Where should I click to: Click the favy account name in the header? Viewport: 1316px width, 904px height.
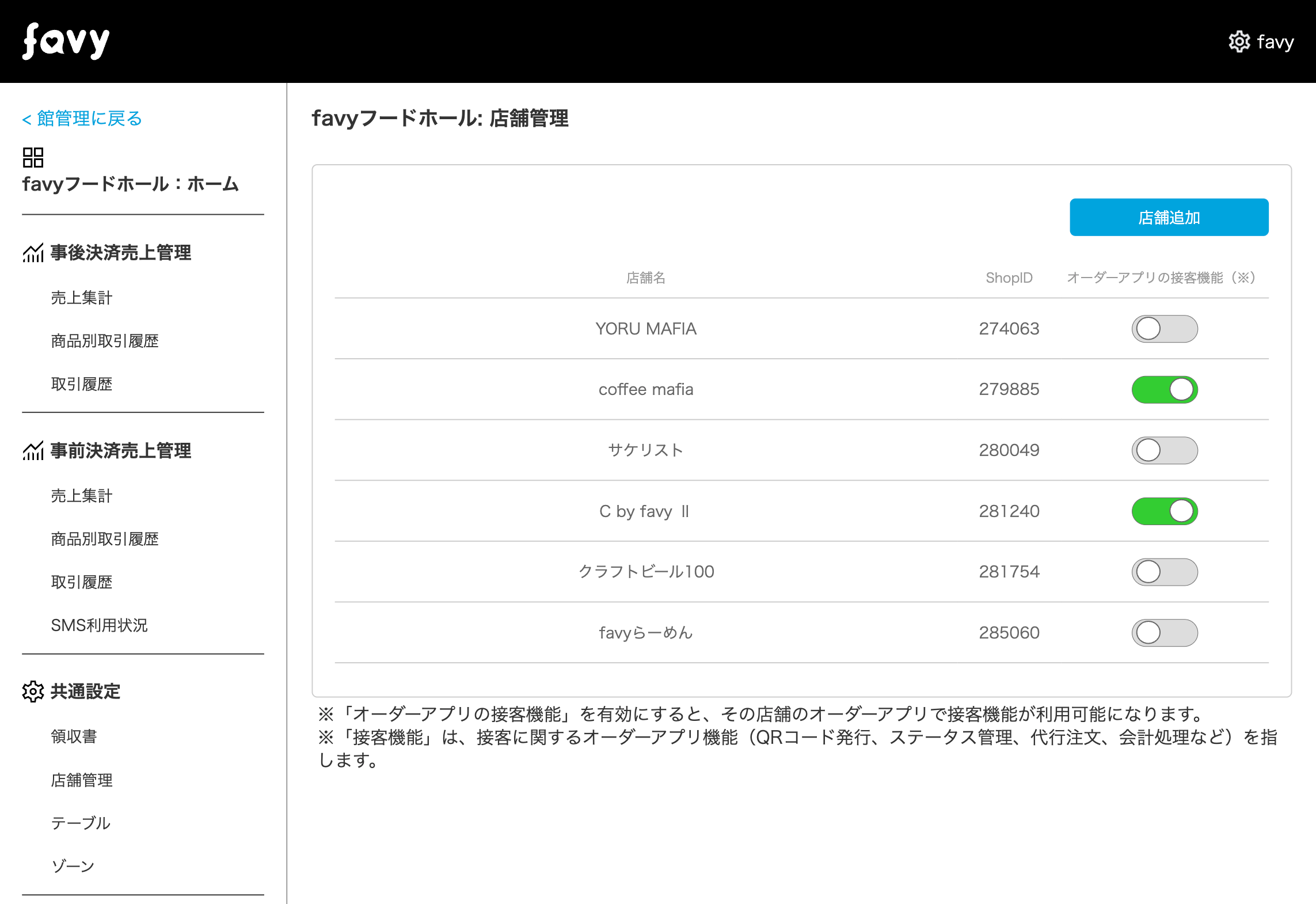point(1276,42)
